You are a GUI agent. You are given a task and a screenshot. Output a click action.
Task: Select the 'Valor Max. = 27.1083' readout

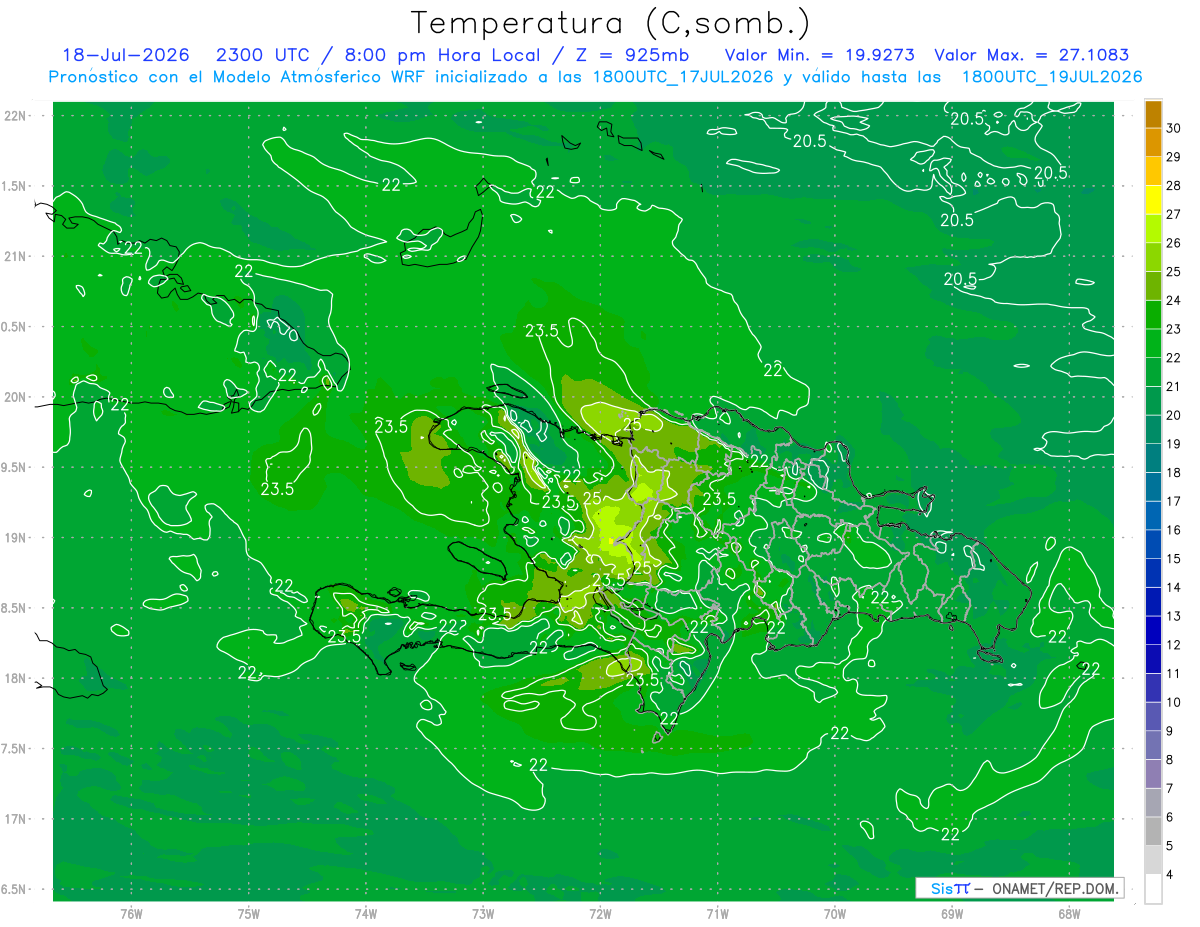[1031, 55]
